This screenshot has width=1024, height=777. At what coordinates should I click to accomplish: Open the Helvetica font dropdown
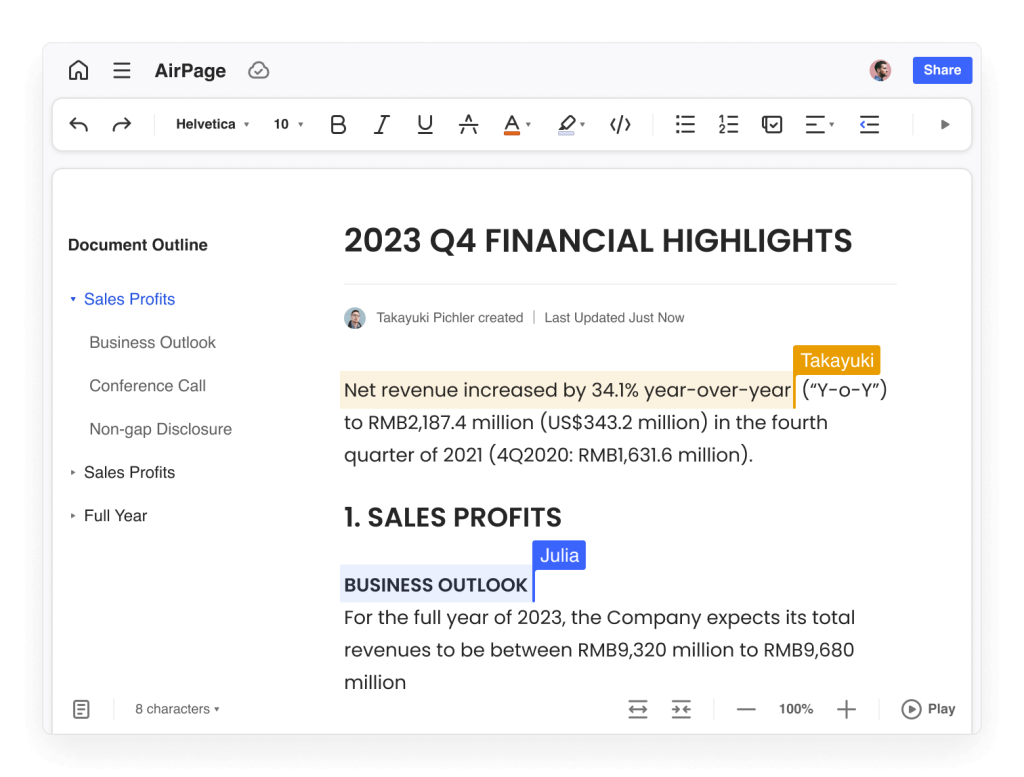point(212,124)
